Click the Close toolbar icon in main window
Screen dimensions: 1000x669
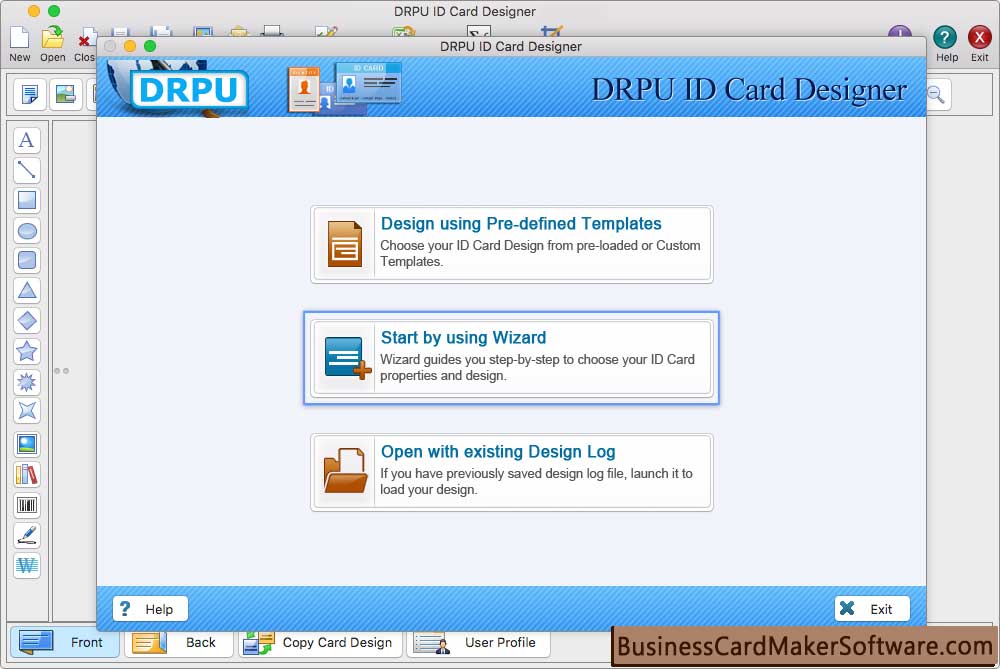tap(84, 46)
